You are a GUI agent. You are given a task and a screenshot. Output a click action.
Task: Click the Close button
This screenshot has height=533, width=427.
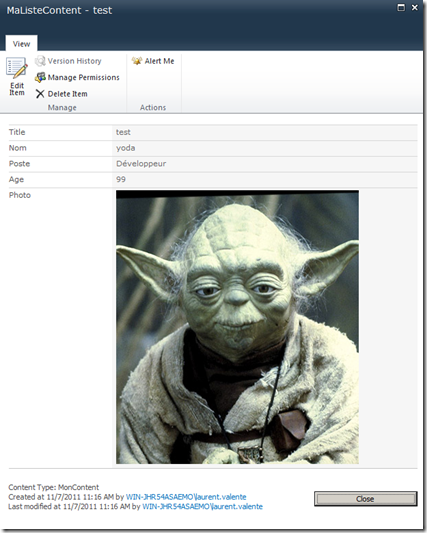365,499
